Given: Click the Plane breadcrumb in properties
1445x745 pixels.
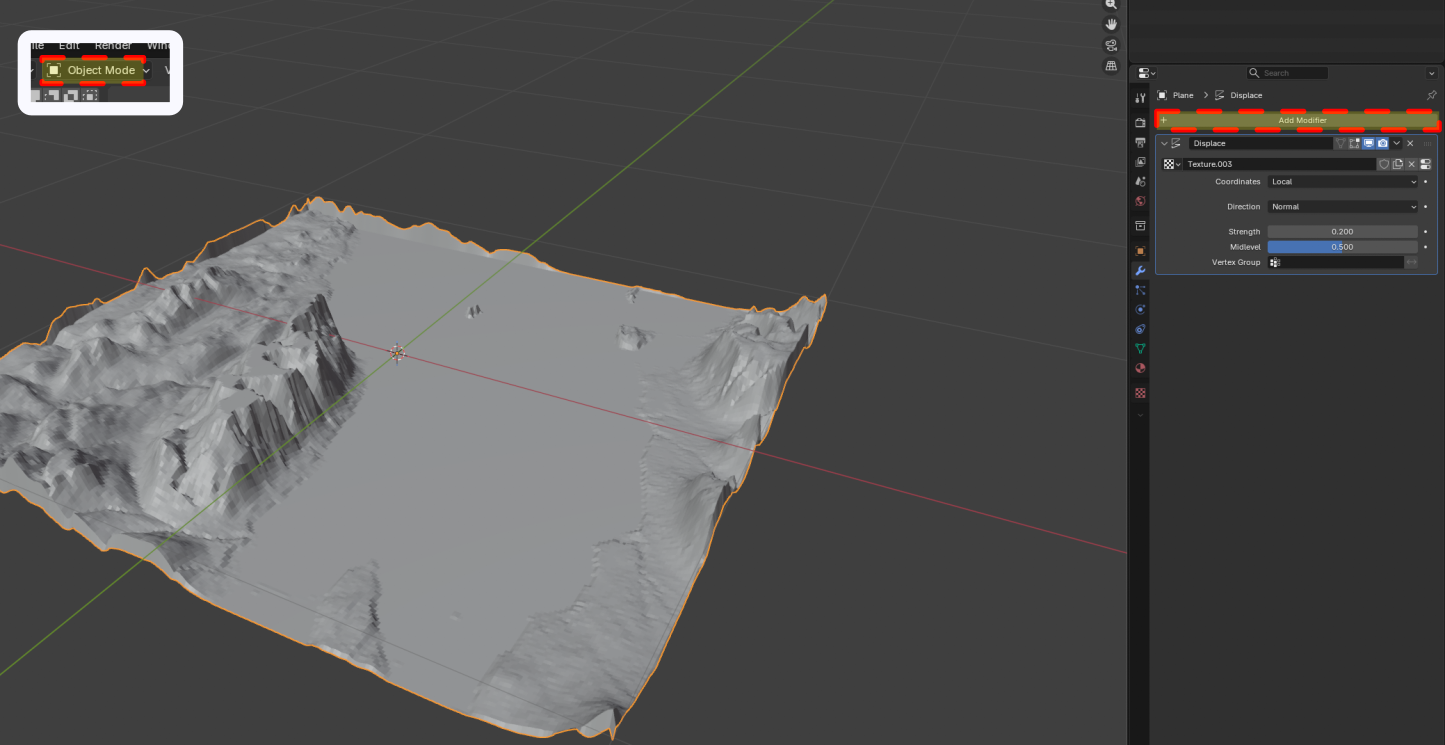Looking at the screenshot, I should coord(1183,95).
